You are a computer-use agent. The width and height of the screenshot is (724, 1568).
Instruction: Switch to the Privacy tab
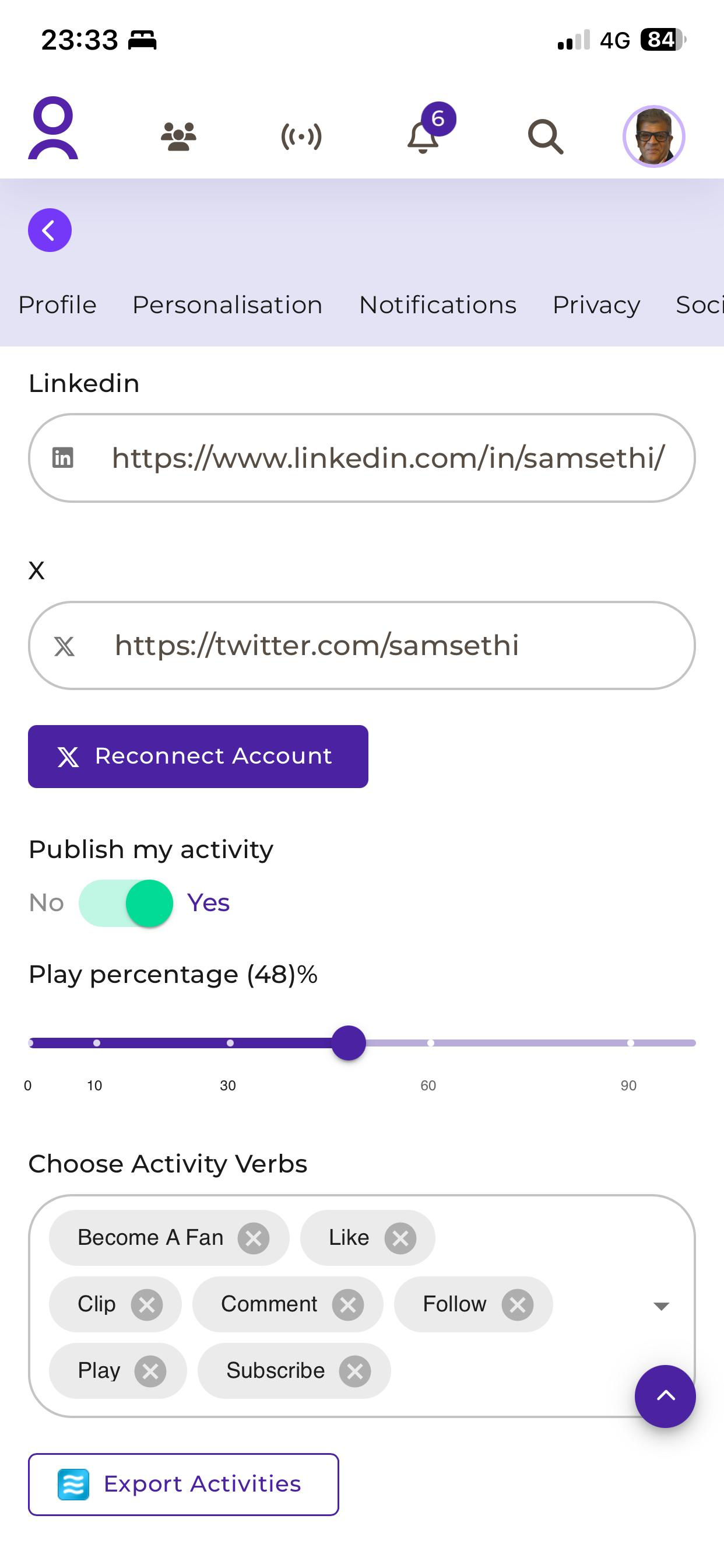pos(596,305)
